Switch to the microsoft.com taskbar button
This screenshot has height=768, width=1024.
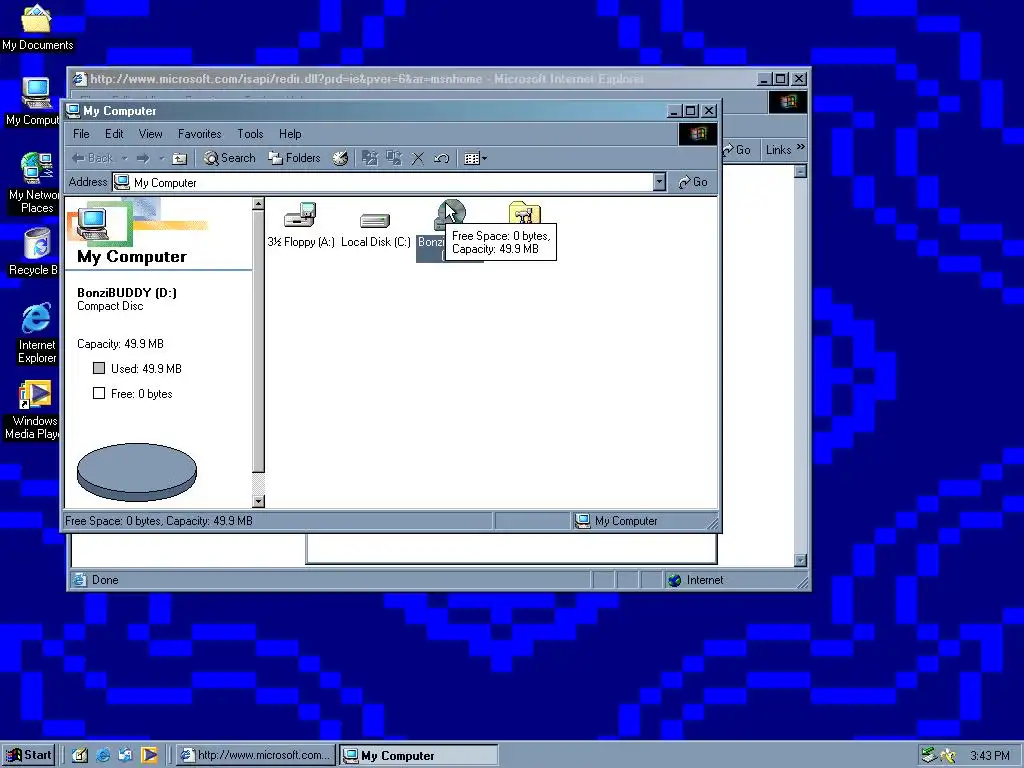point(256,755)
